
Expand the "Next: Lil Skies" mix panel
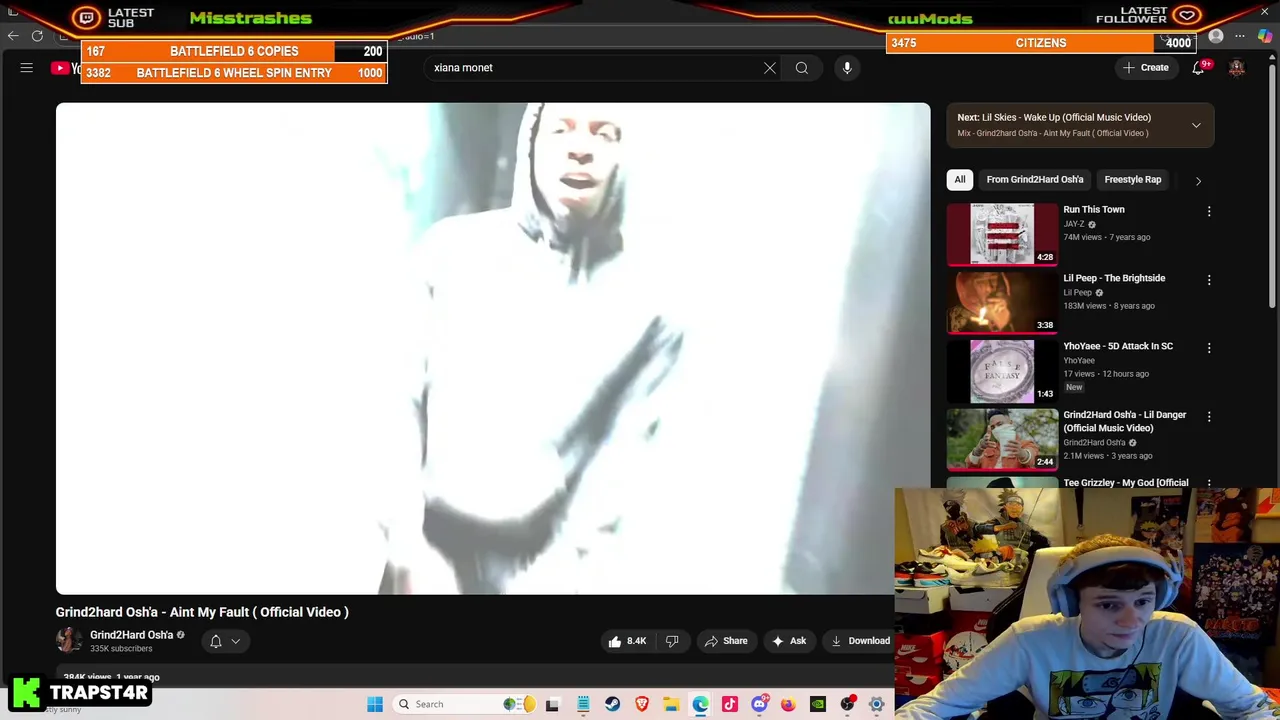pos(1196,125)
